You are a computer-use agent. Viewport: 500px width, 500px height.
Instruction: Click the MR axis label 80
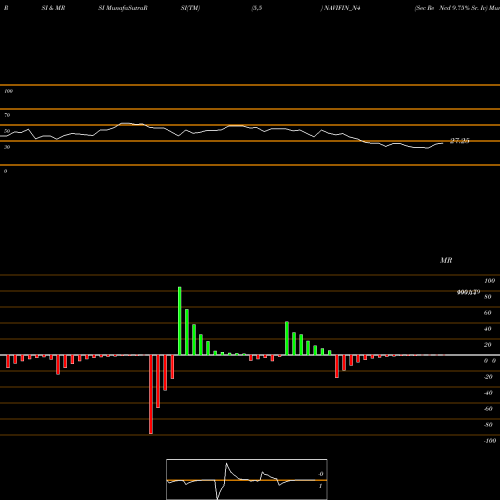click(488, 297)
